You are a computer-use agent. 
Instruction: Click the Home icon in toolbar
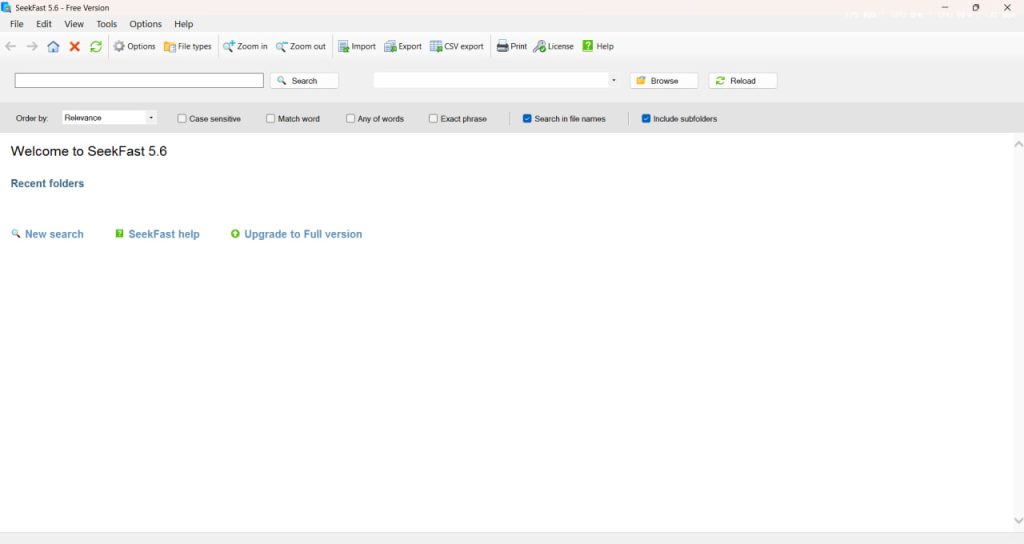click(x=53, y=46)
